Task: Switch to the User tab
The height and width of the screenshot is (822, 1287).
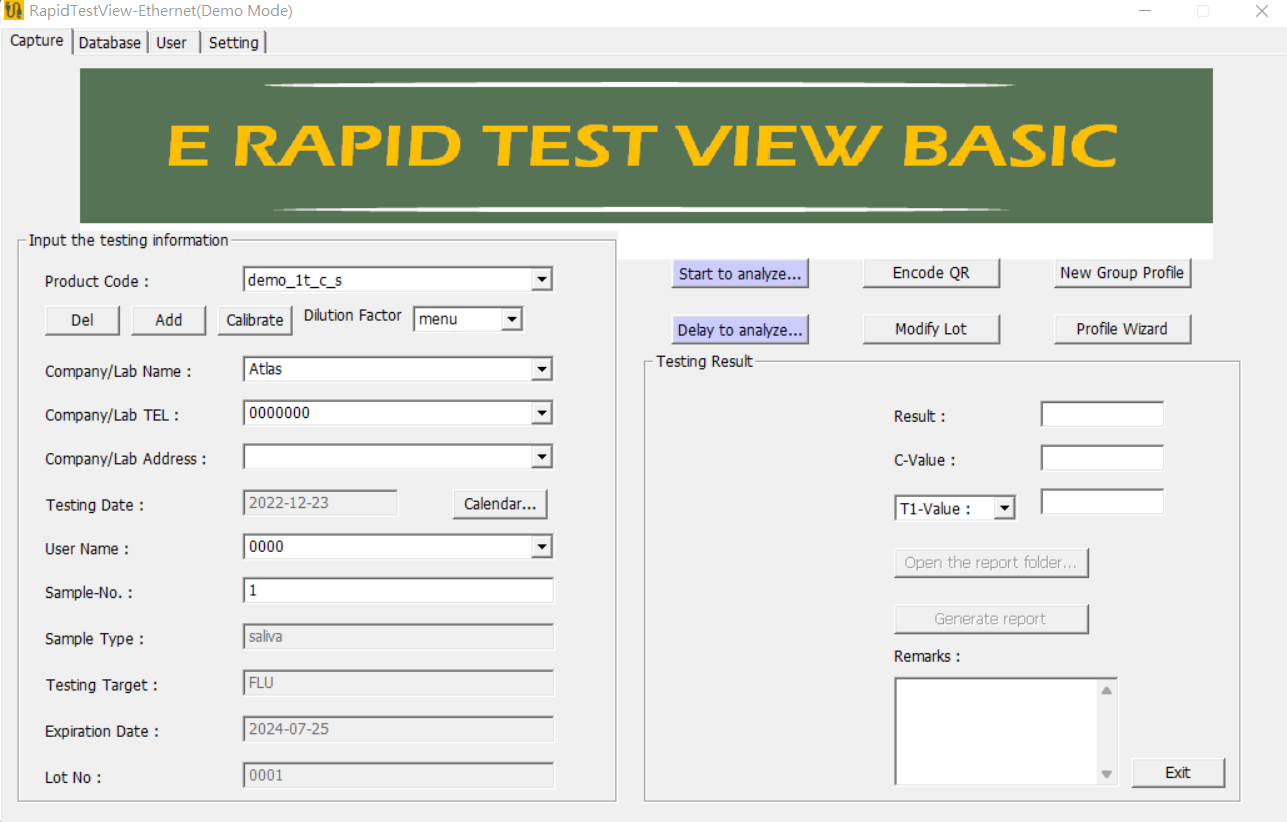Action: point(172,43)
